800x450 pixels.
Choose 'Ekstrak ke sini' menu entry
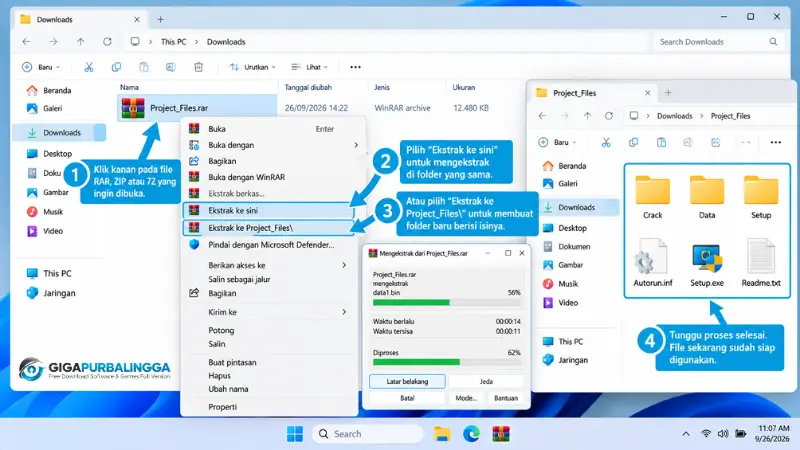269,210
